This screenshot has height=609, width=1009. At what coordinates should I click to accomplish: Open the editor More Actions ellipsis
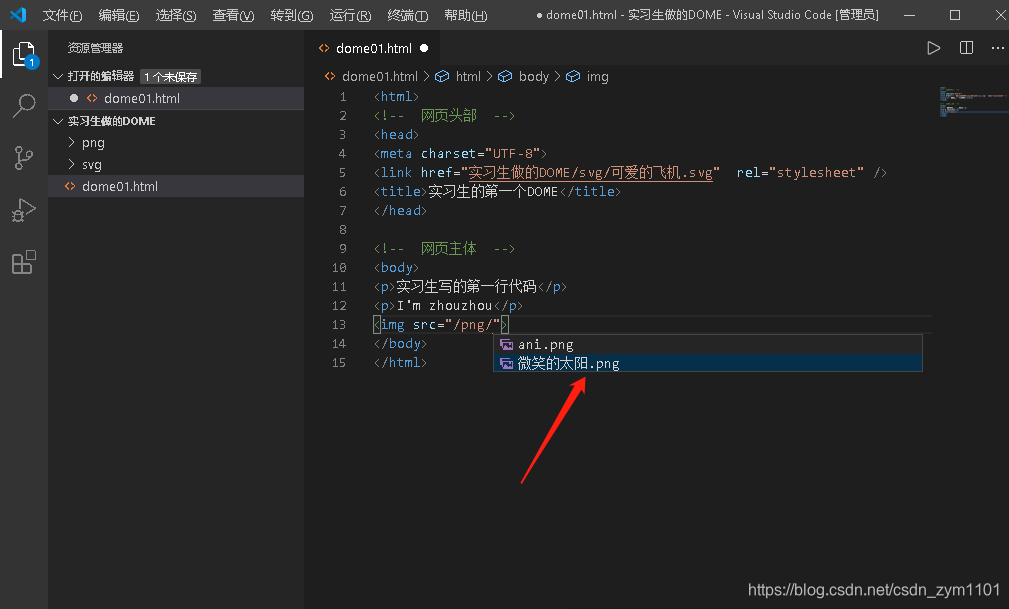tap(997, 48)
